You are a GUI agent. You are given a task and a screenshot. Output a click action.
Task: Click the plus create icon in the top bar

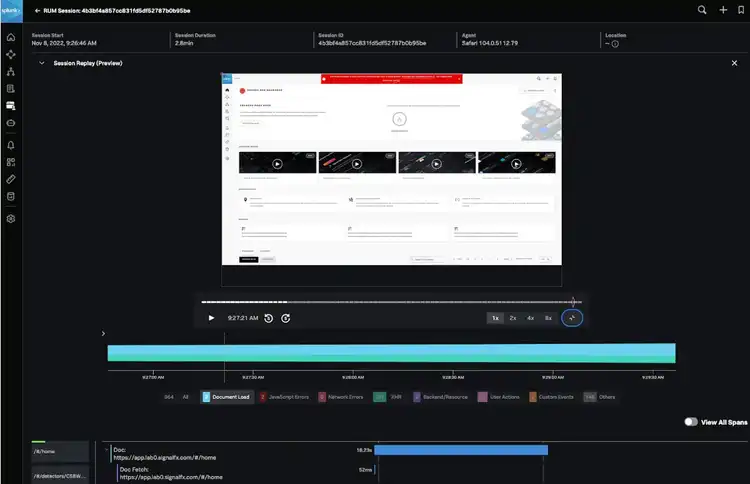723,10
